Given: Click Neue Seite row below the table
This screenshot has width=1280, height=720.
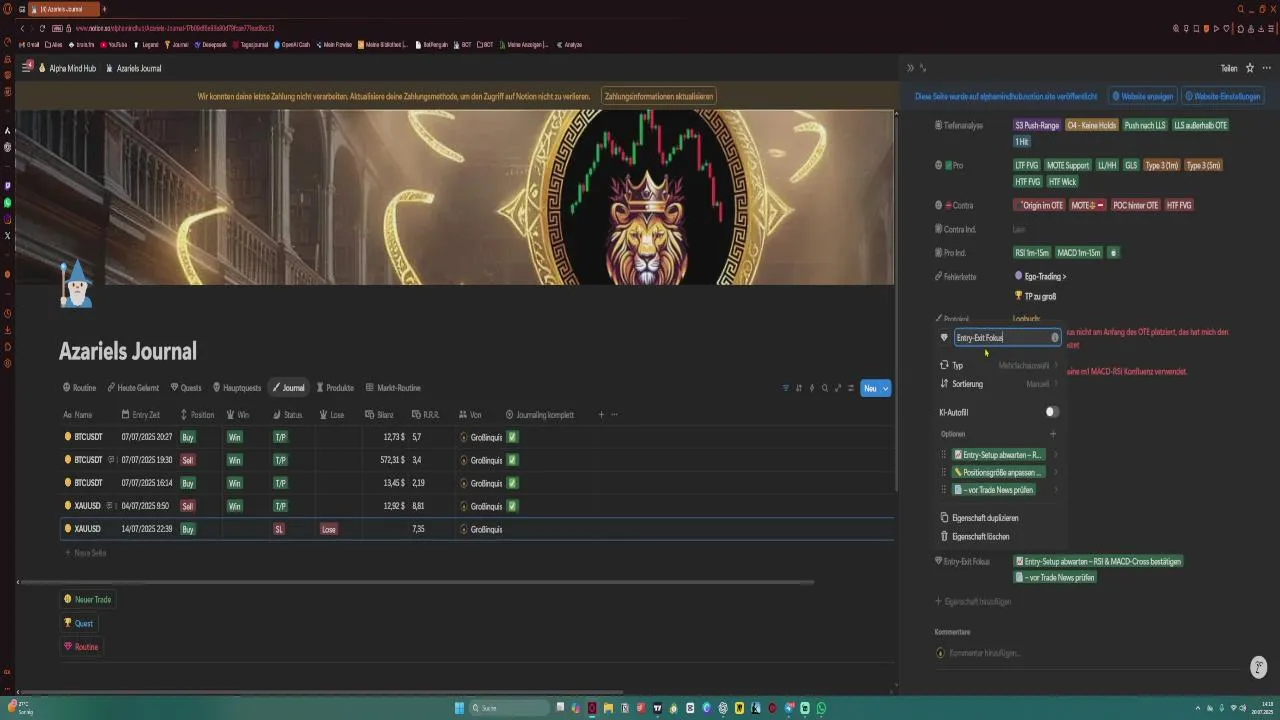Looking at the screenshot, I should click(86, 553).
